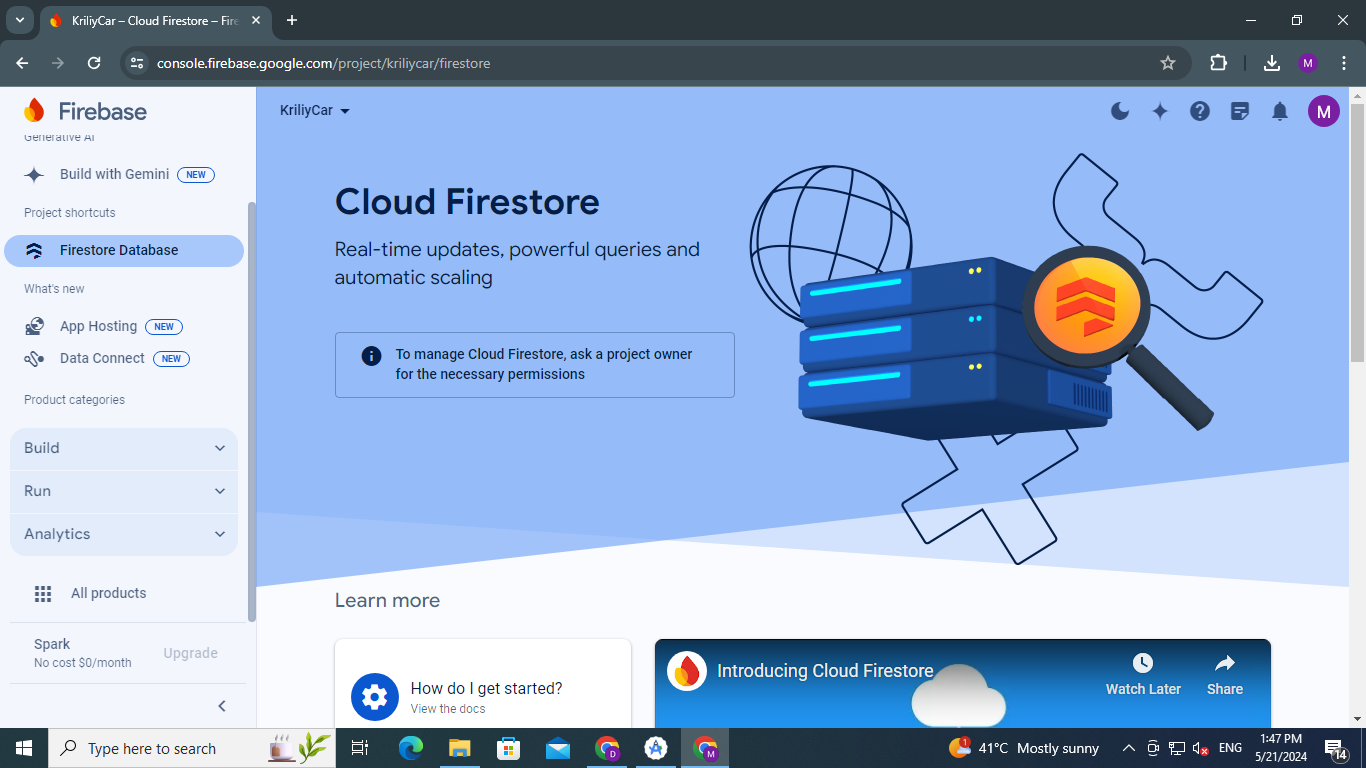
Task: Bookmark page with star icon
Action: 1168,63
